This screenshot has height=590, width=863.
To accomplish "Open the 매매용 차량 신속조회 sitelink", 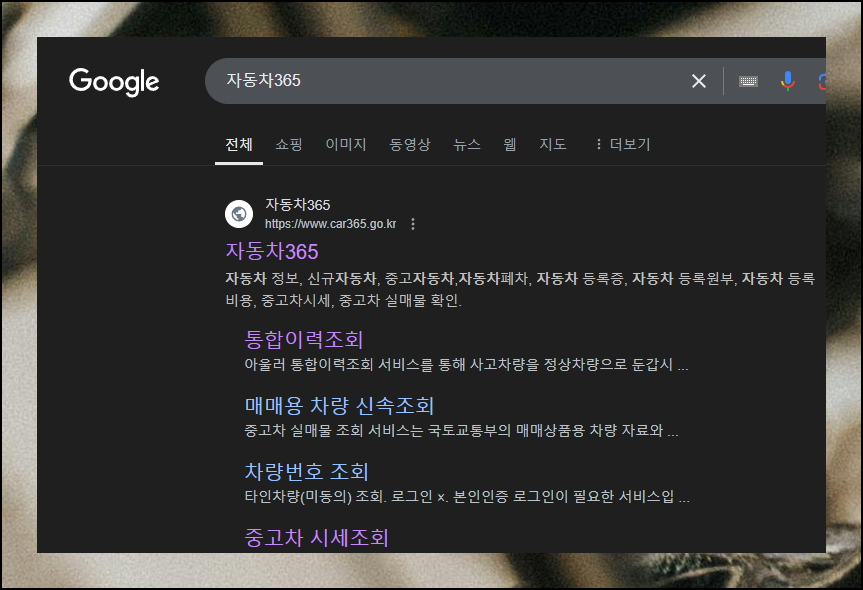I will point(339,406).
